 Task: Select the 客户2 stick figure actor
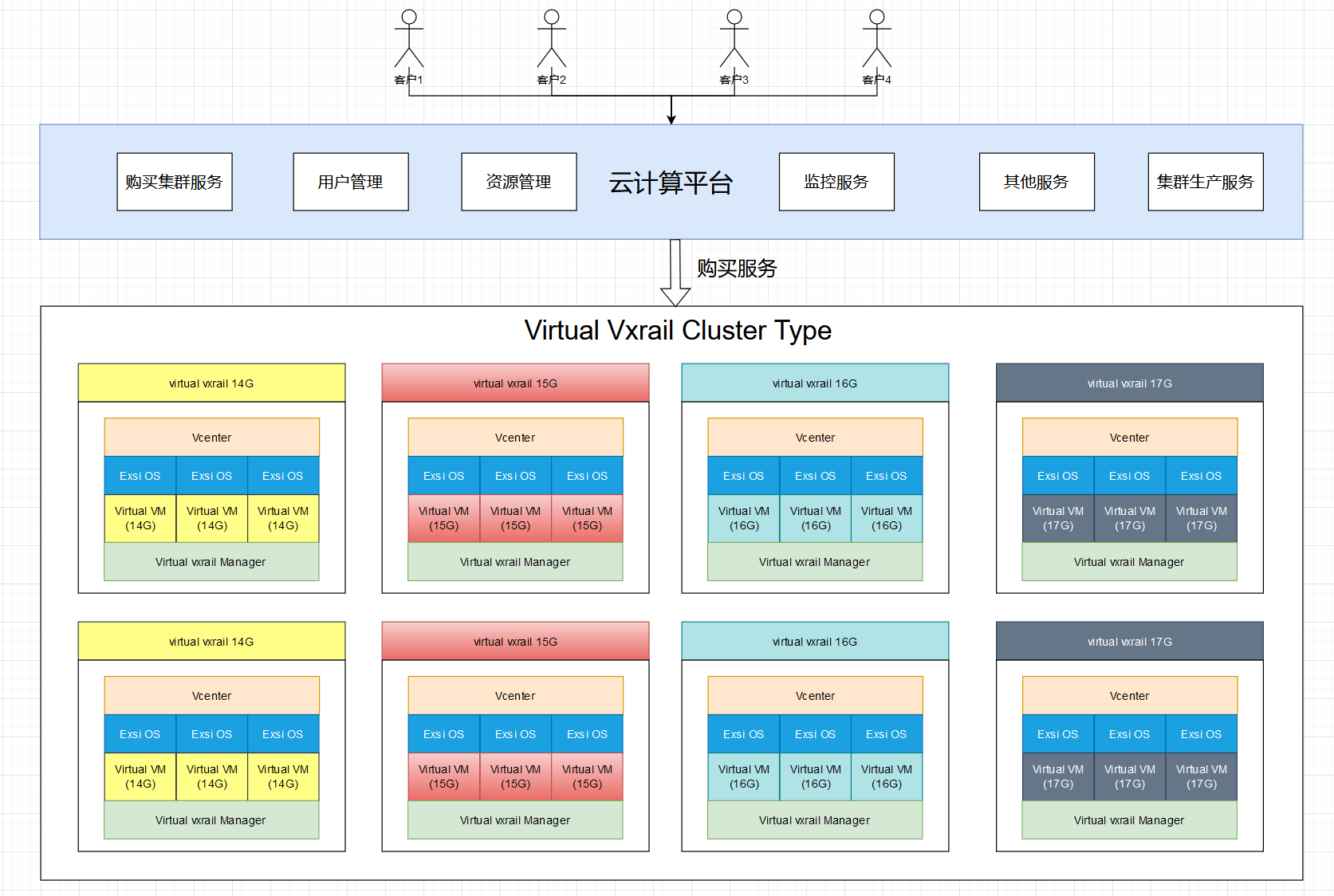tap(552, 38)
